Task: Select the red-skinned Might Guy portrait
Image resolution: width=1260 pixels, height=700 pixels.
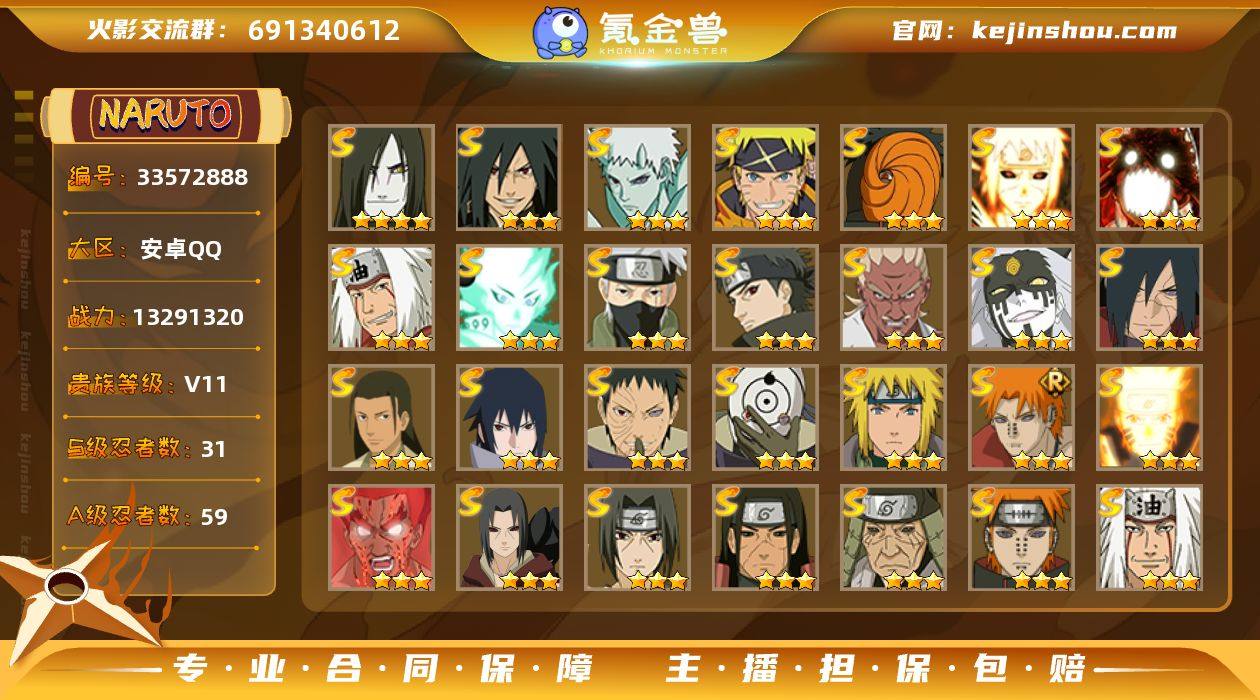Action: pos(382,538)
